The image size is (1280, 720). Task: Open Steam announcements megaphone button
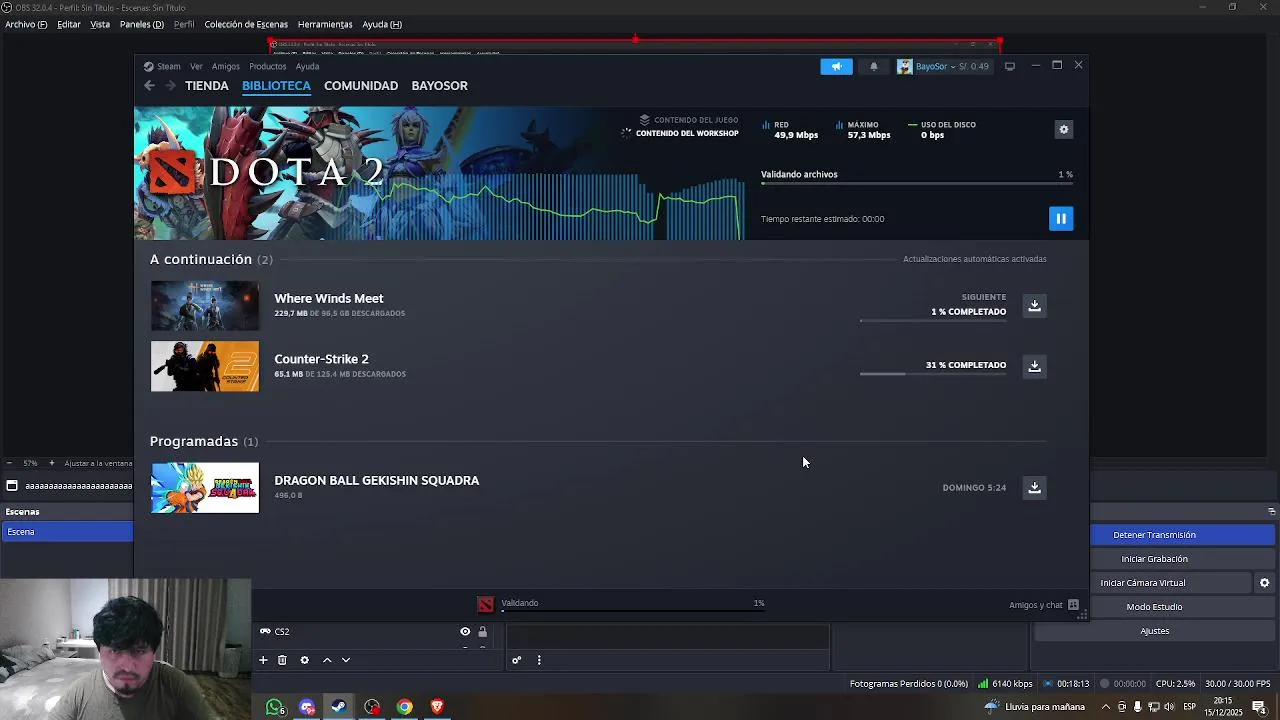pyautogui.click(x=836, y=66)
